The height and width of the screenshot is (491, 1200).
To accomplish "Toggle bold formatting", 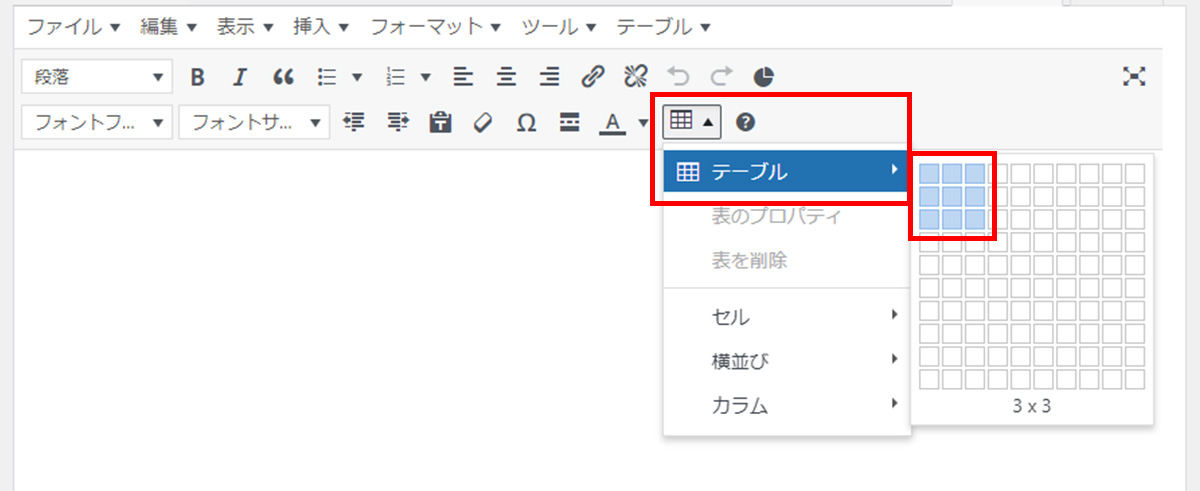I will (197, 76).
